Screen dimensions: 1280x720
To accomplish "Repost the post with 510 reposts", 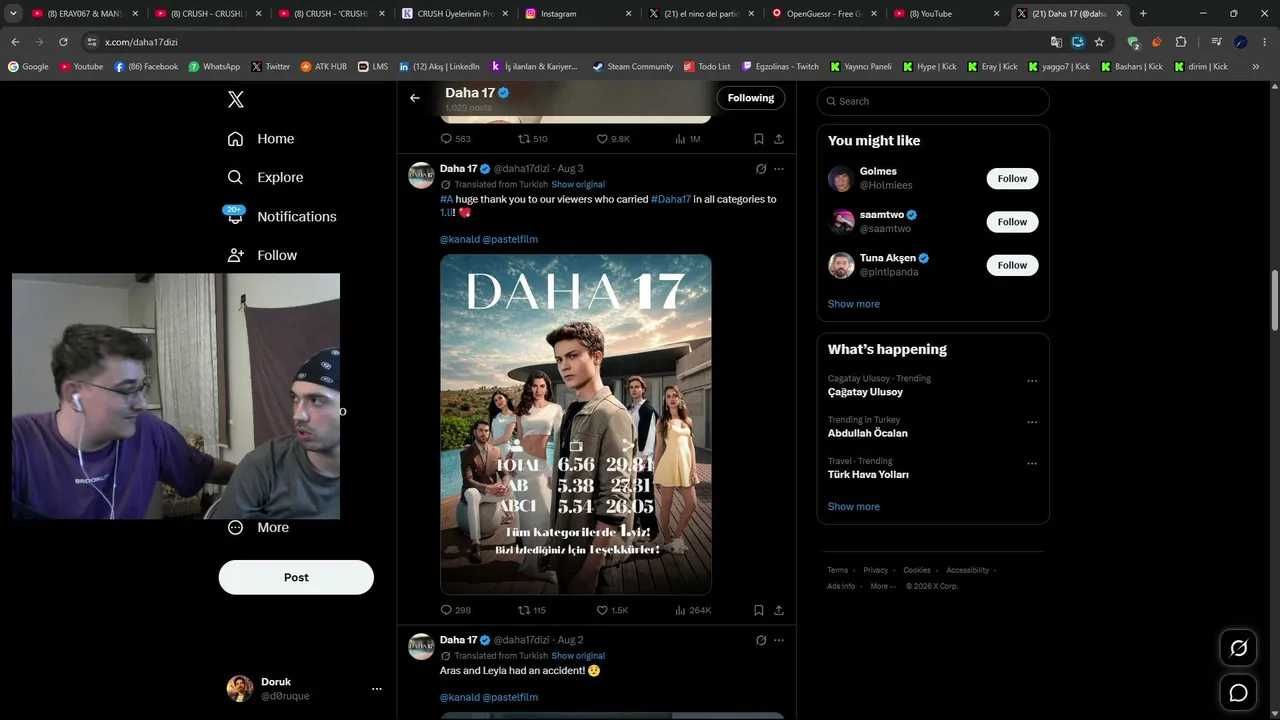I will click(532, 139).
